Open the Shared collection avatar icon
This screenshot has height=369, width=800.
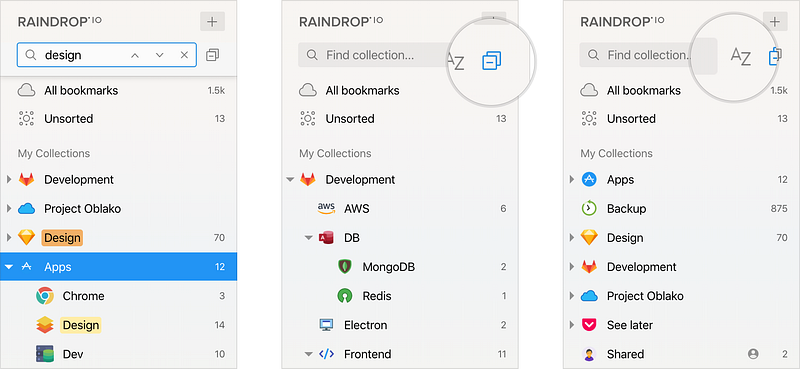click(589, 354)
